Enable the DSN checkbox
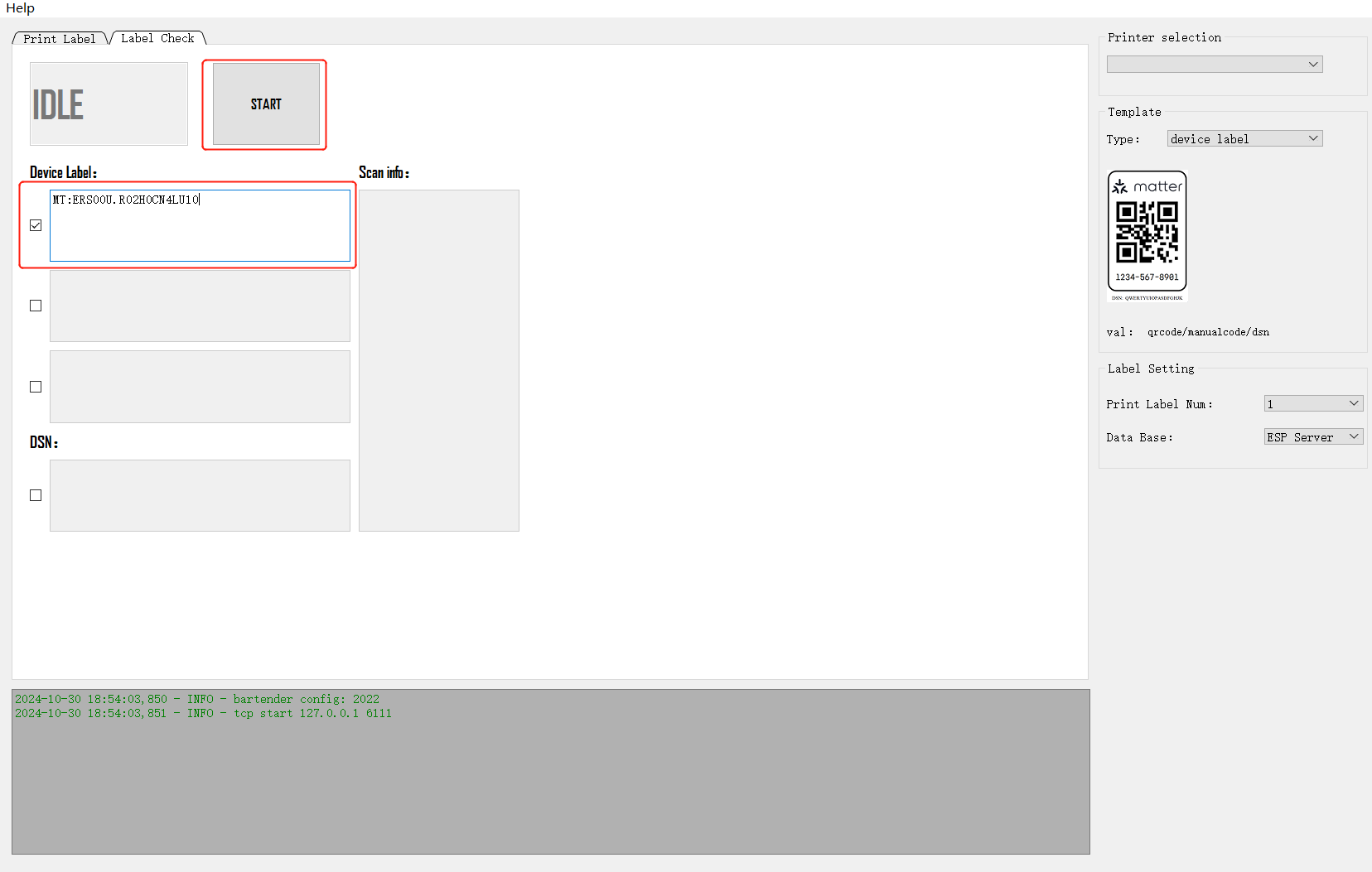This screenshot has width=1372, height=872. click(36, 494)
